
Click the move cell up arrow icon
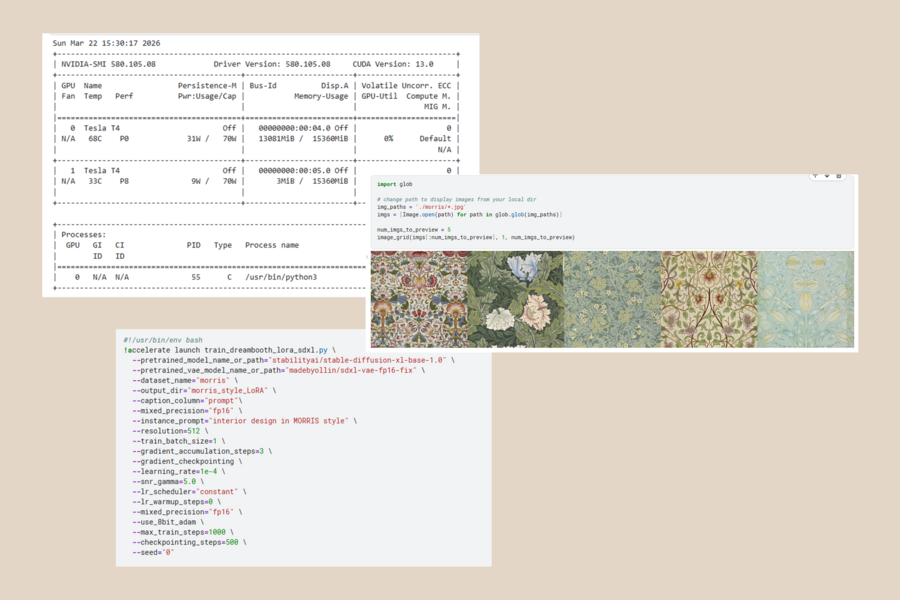[x=816, y=176]
